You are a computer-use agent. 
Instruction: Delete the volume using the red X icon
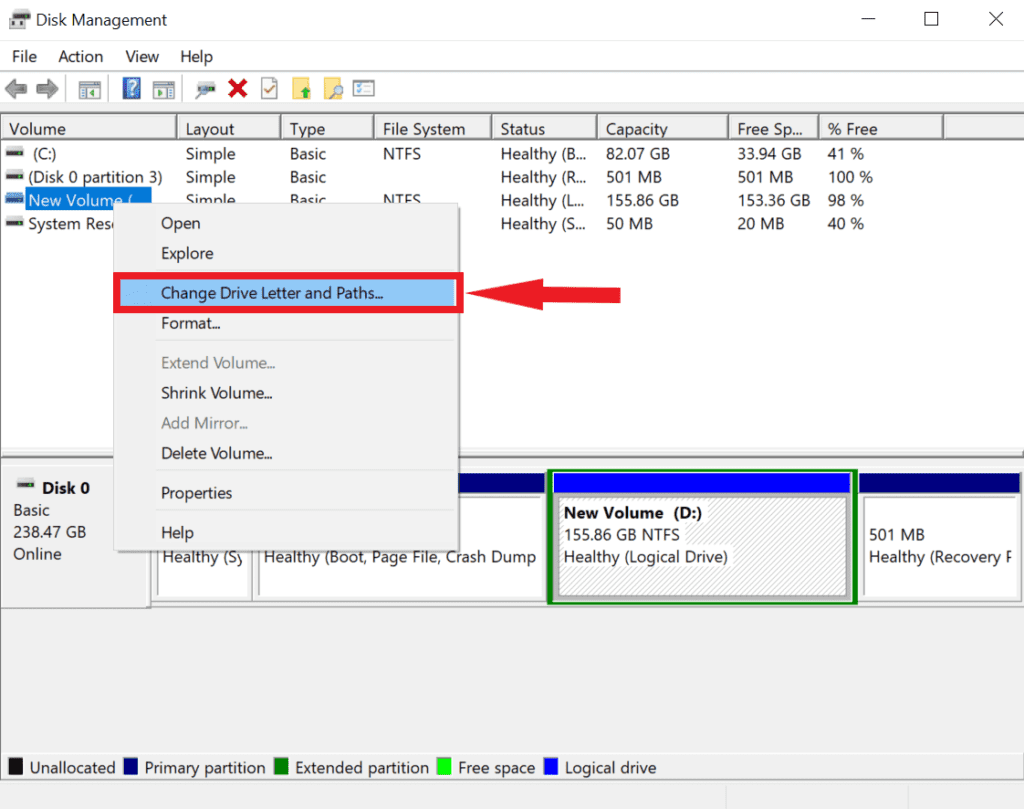(236, 88)
